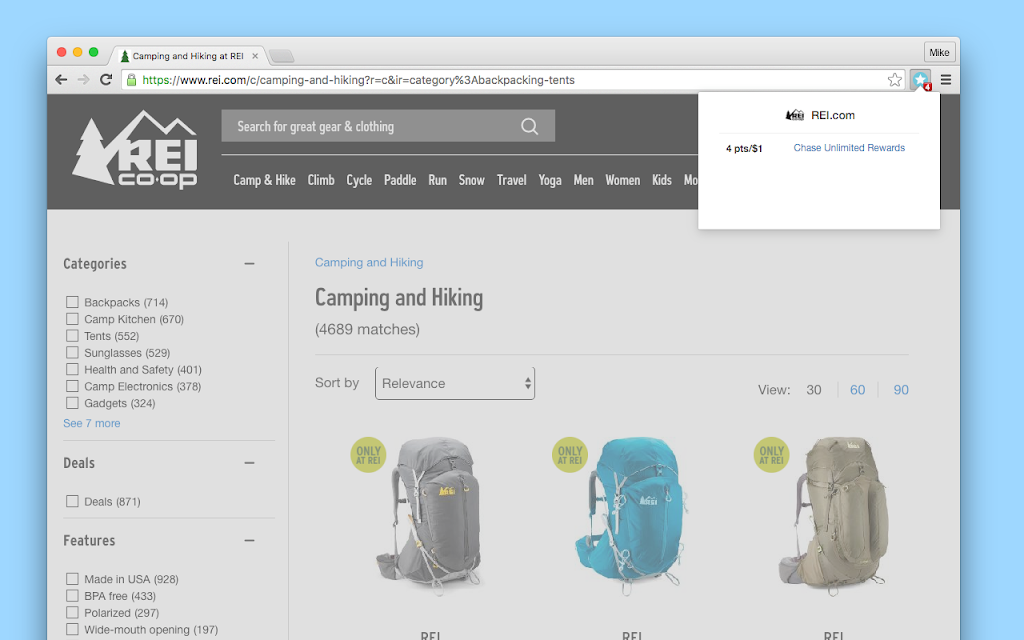Click the green padlock security icon

click(131, 80)
